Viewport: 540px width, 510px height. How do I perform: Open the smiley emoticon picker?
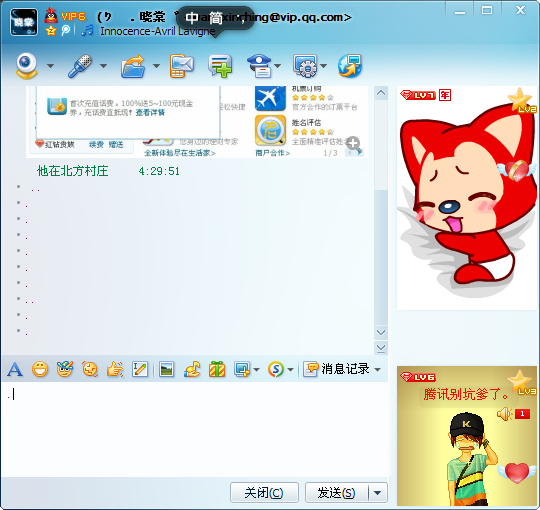click(40, 370)
